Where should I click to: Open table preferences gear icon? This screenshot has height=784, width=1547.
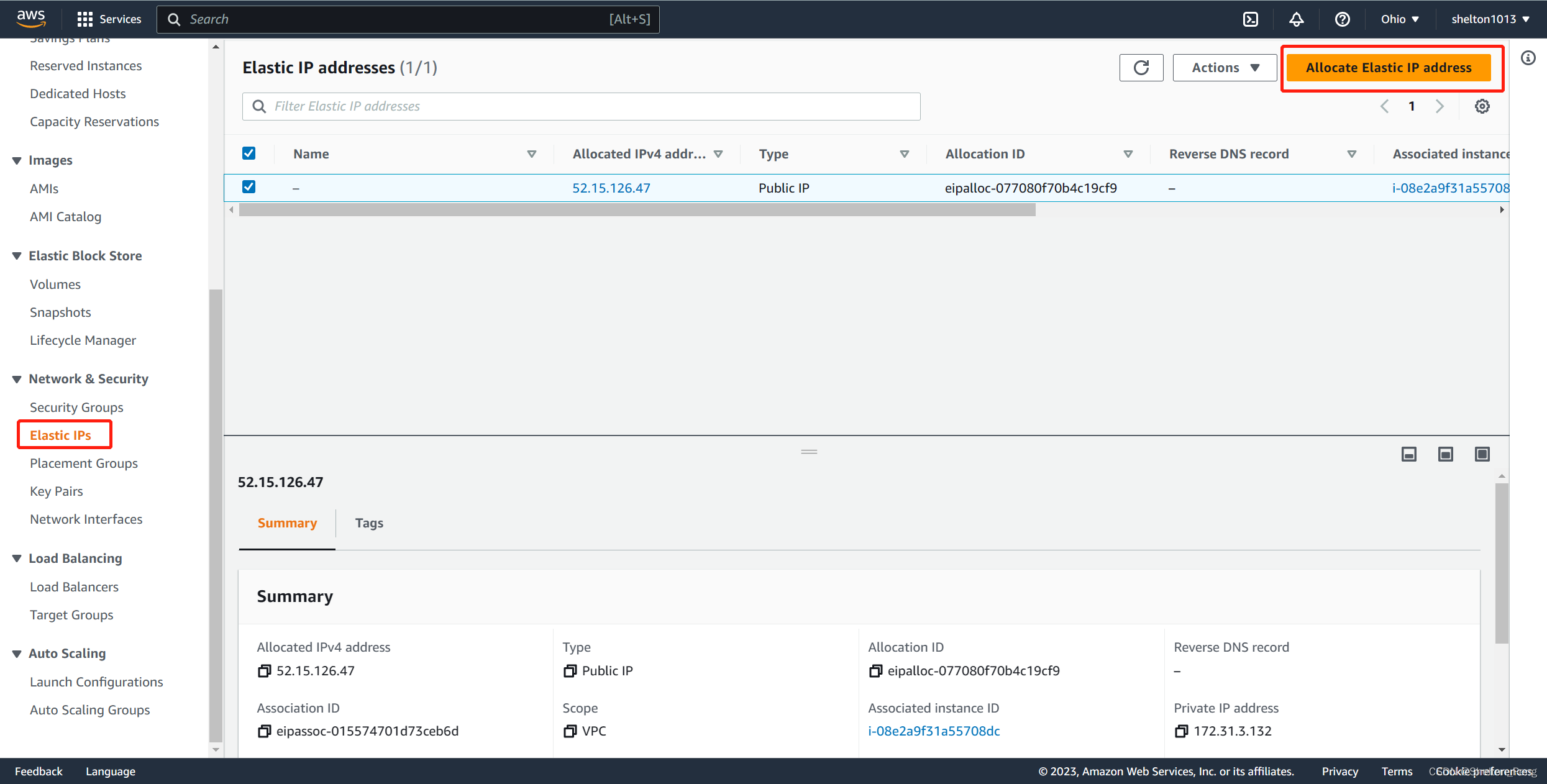tap(1482, 106)
